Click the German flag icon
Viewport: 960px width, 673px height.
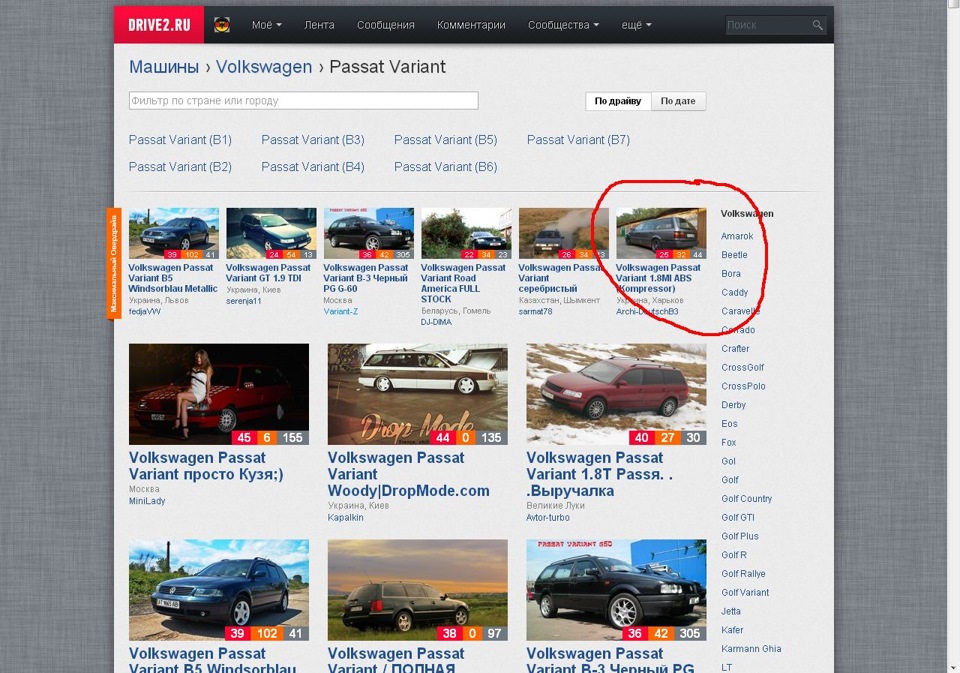pyautogui.click(x=222, y=25)
